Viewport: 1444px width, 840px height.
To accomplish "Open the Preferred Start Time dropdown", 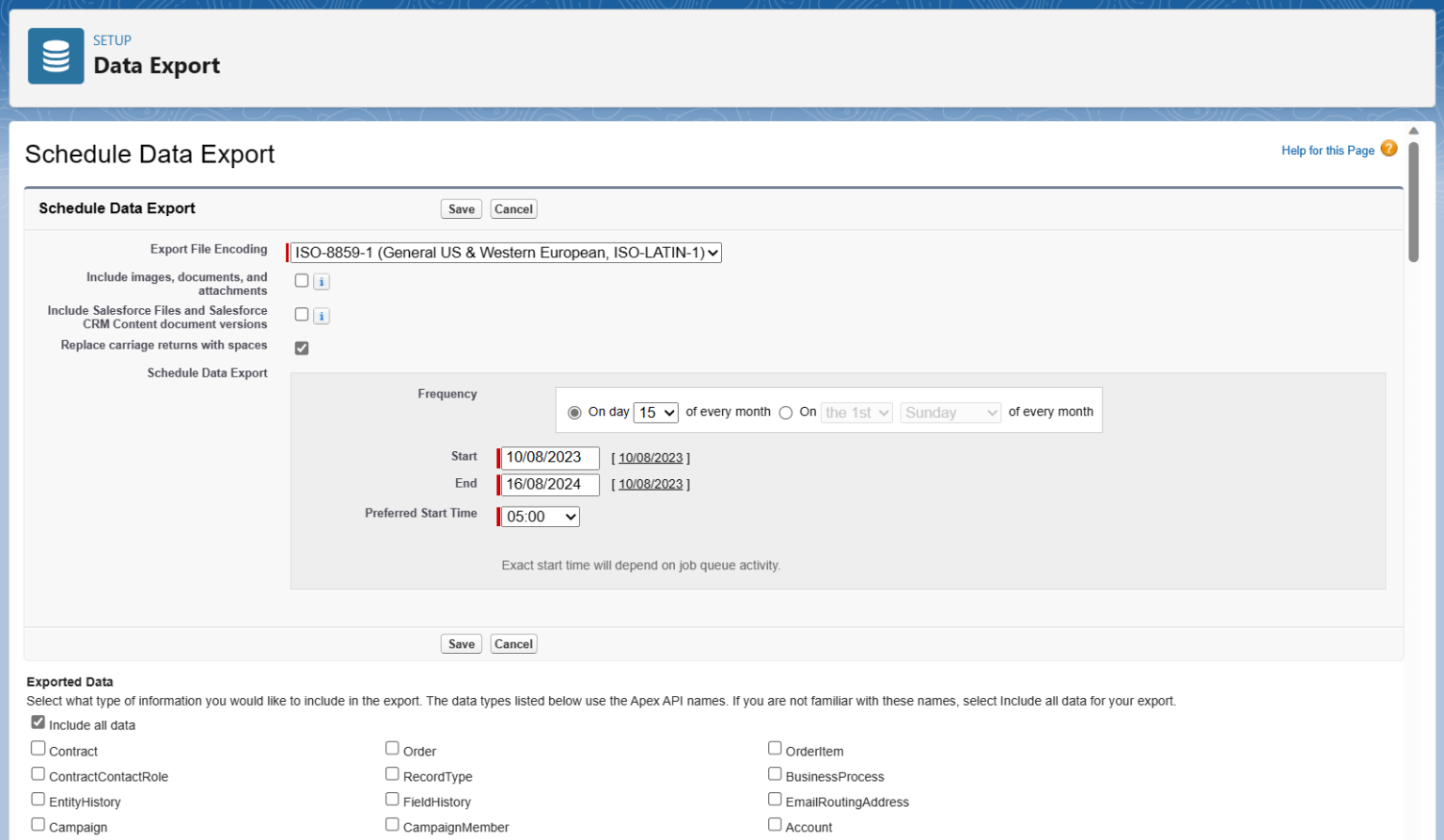I will coord(539,516).
